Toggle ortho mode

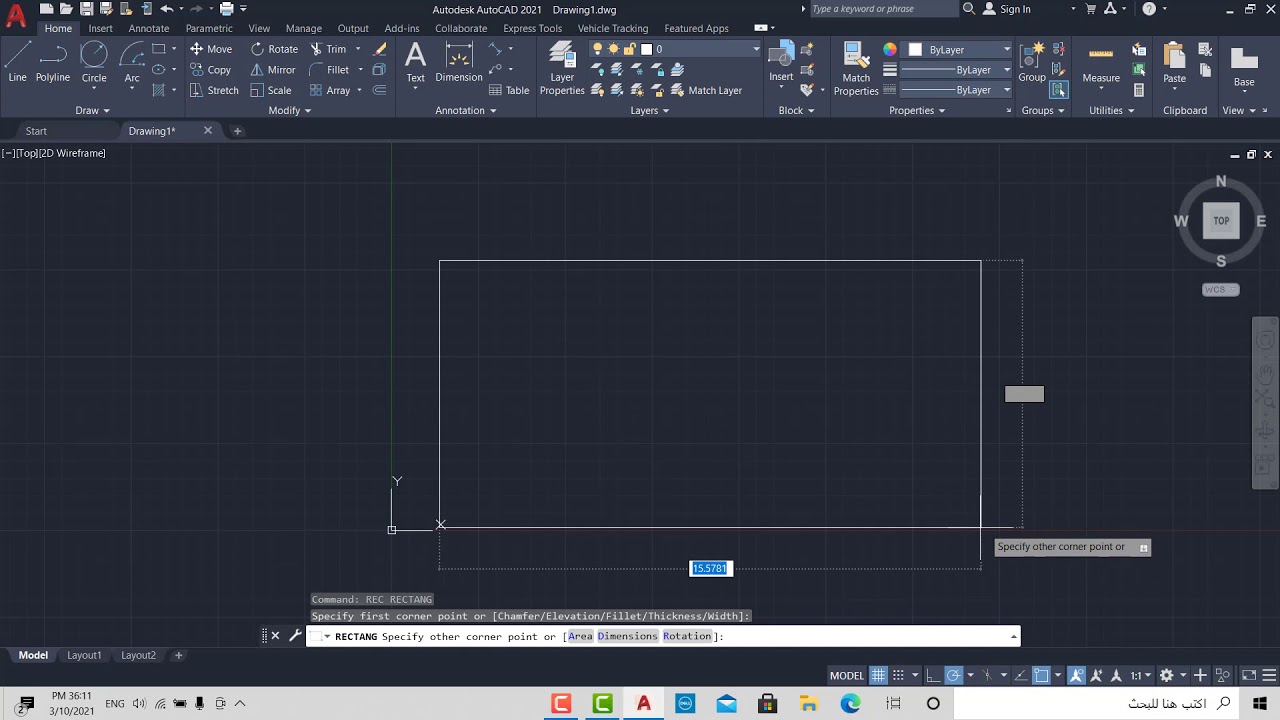932,675
